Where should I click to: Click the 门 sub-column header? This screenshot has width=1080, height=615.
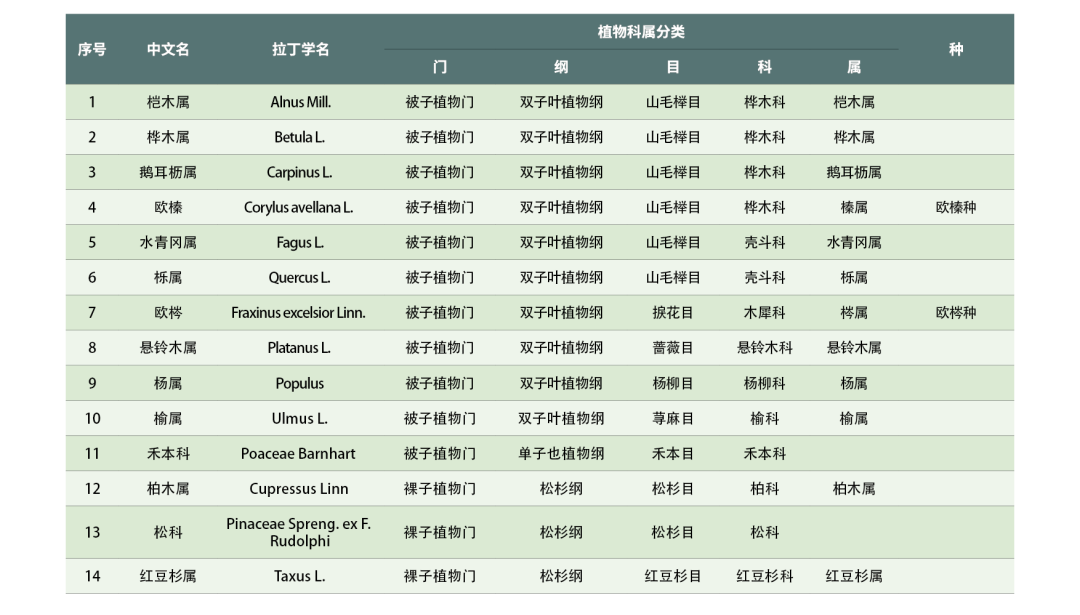coord(440,66)
